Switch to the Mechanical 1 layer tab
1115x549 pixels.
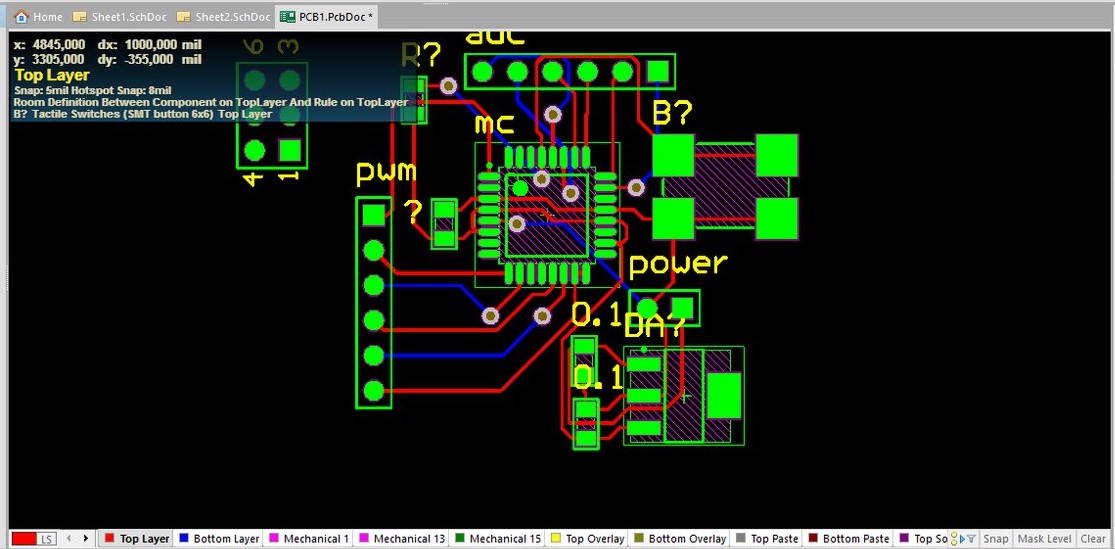click(x=309, y=538)
